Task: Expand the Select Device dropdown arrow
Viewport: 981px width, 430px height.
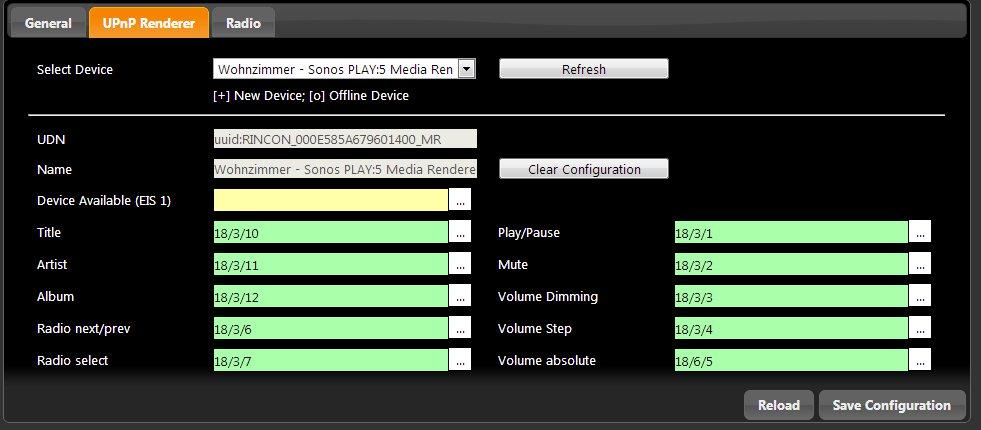Action: point(466,69)
